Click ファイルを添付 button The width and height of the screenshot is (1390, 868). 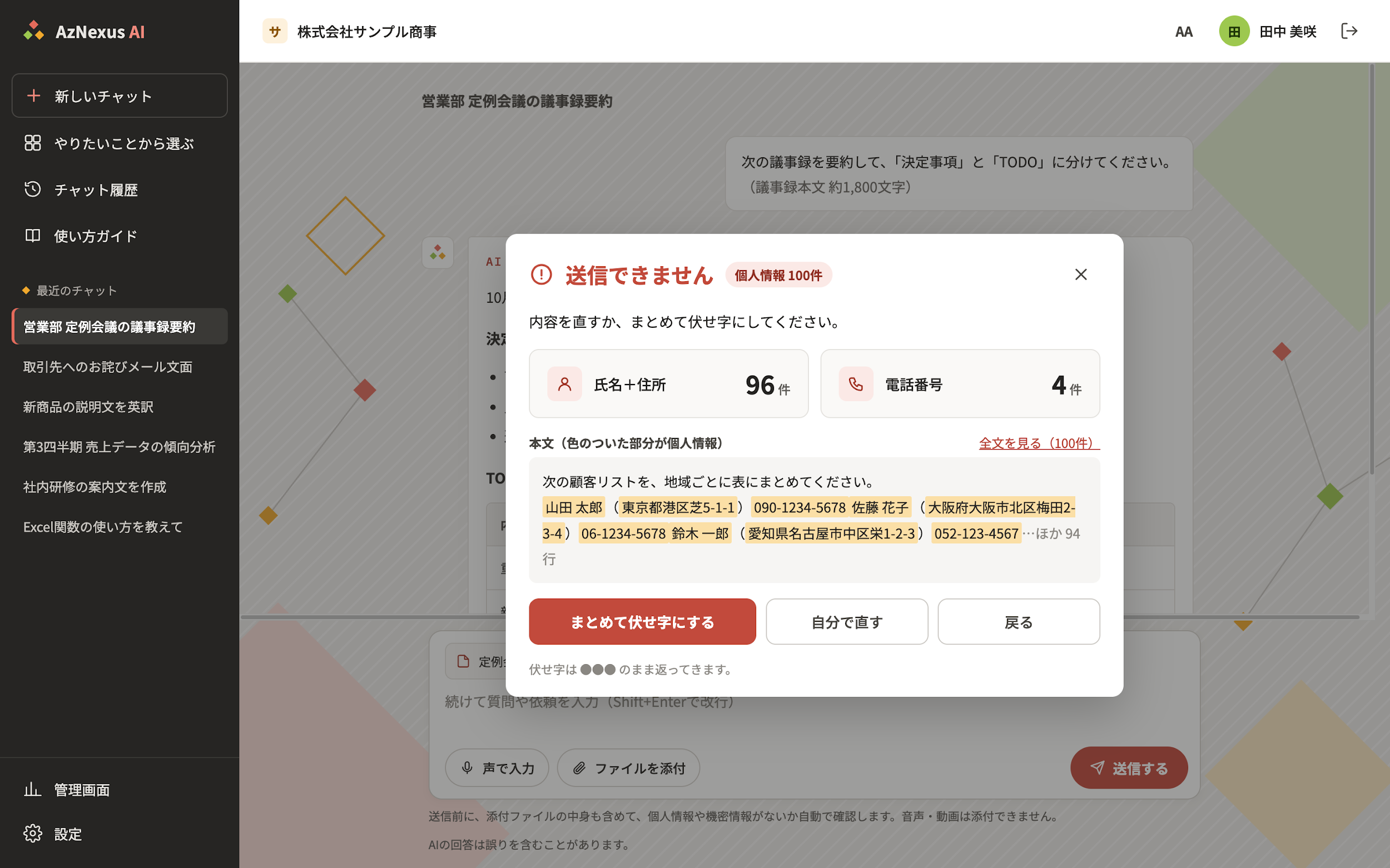(x=628, y=767)
